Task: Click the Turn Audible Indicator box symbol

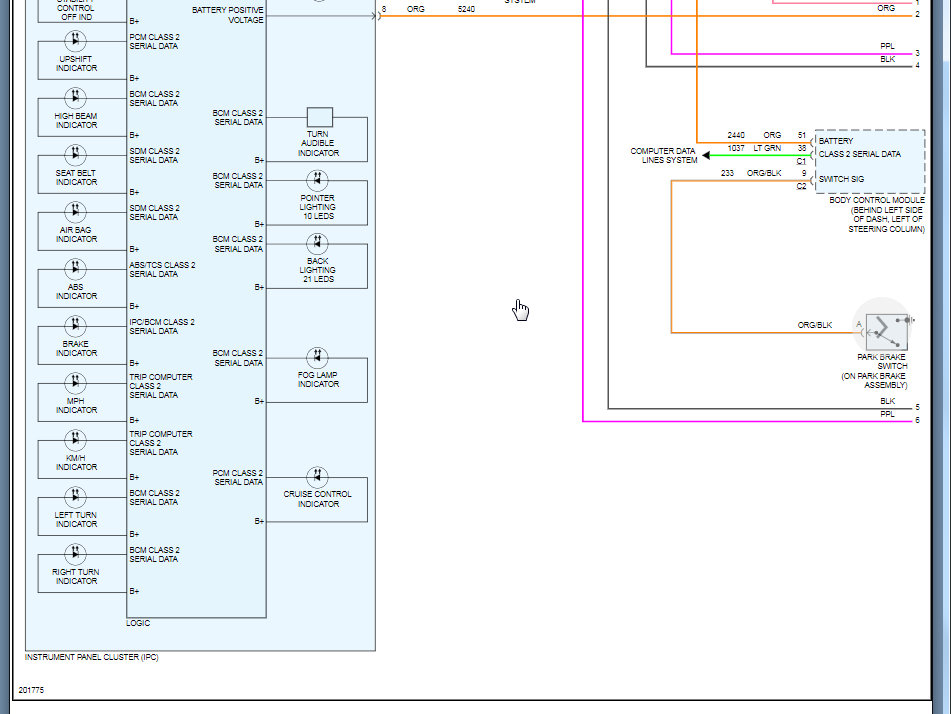Action: tap(319, 117)
